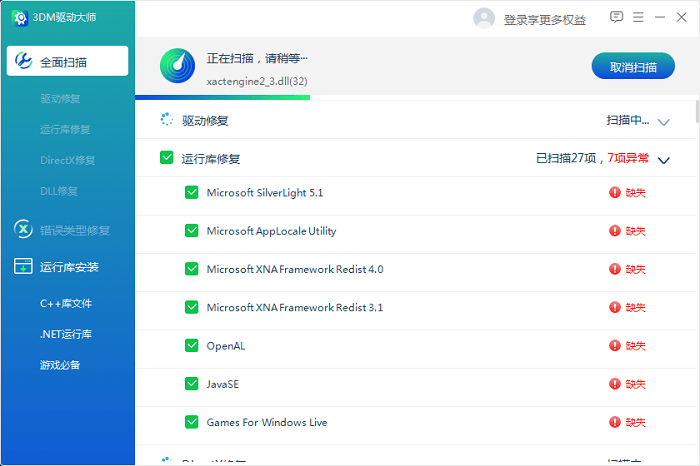Viewport: 700px width, 466px height.
Task: Open 运行库修复 in the sidebar
Action: [x=65, y=129]
